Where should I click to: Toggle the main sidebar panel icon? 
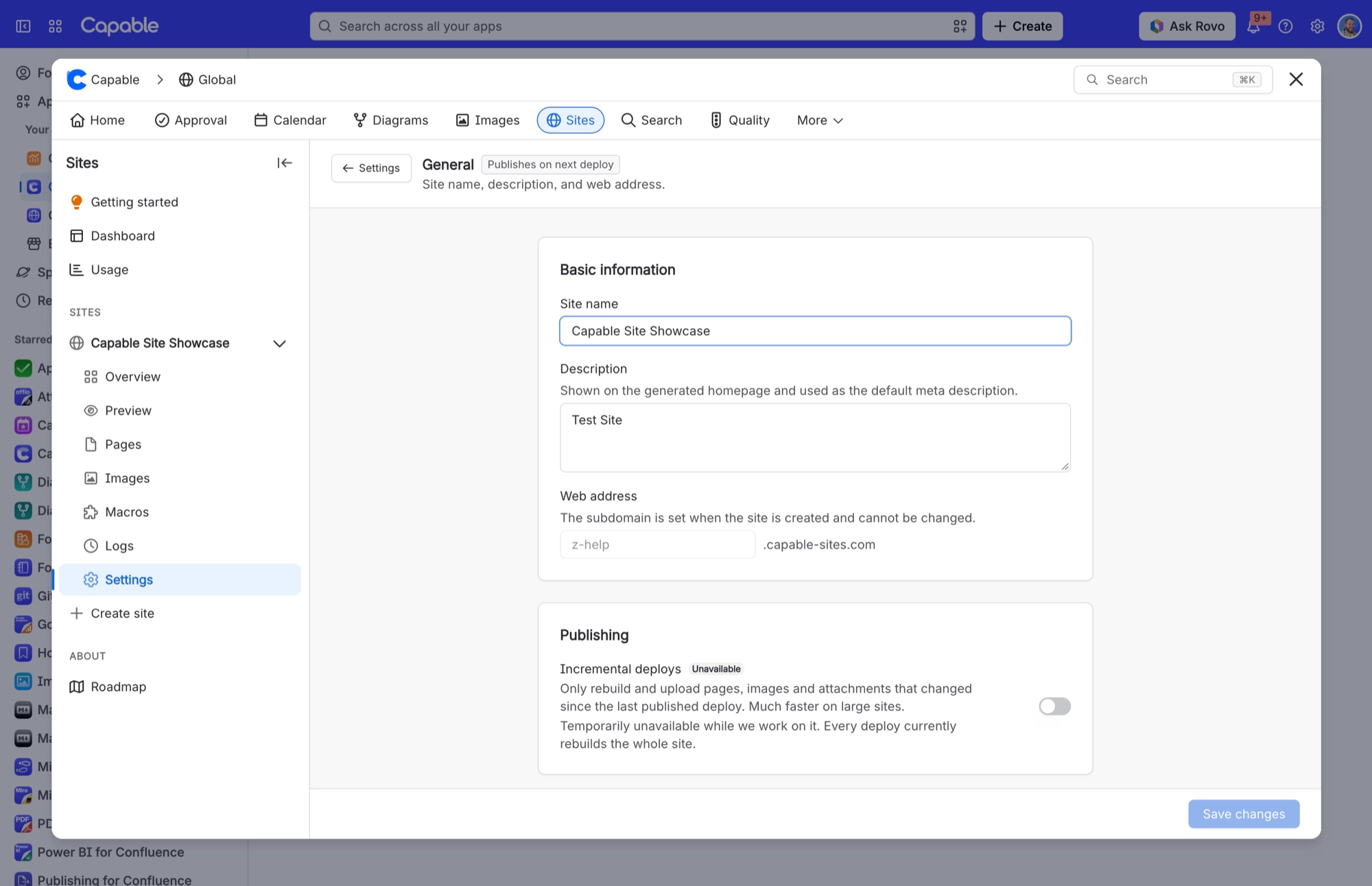(x=23, y=26)
